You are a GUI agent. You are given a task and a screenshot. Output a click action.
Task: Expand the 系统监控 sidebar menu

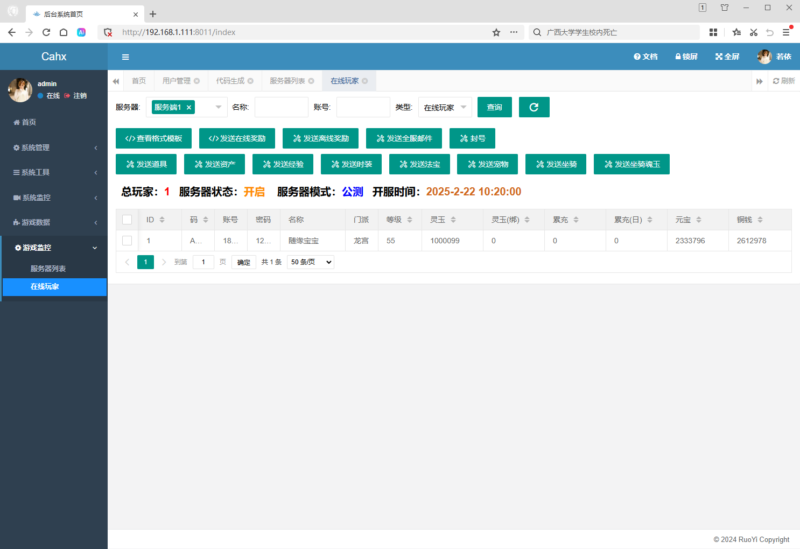[x=54, y=197]
